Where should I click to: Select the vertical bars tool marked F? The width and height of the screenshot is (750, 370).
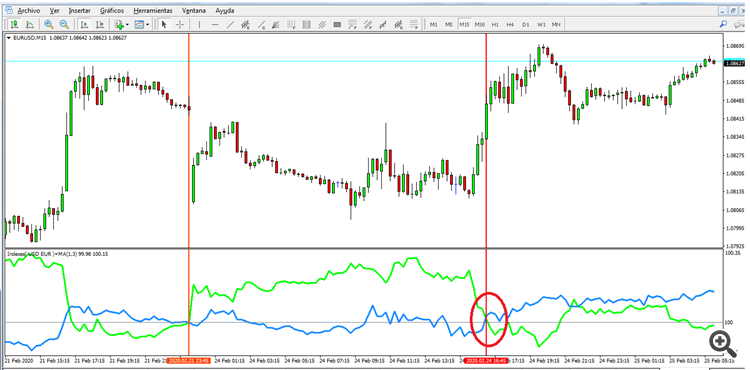tap(291, 24)
